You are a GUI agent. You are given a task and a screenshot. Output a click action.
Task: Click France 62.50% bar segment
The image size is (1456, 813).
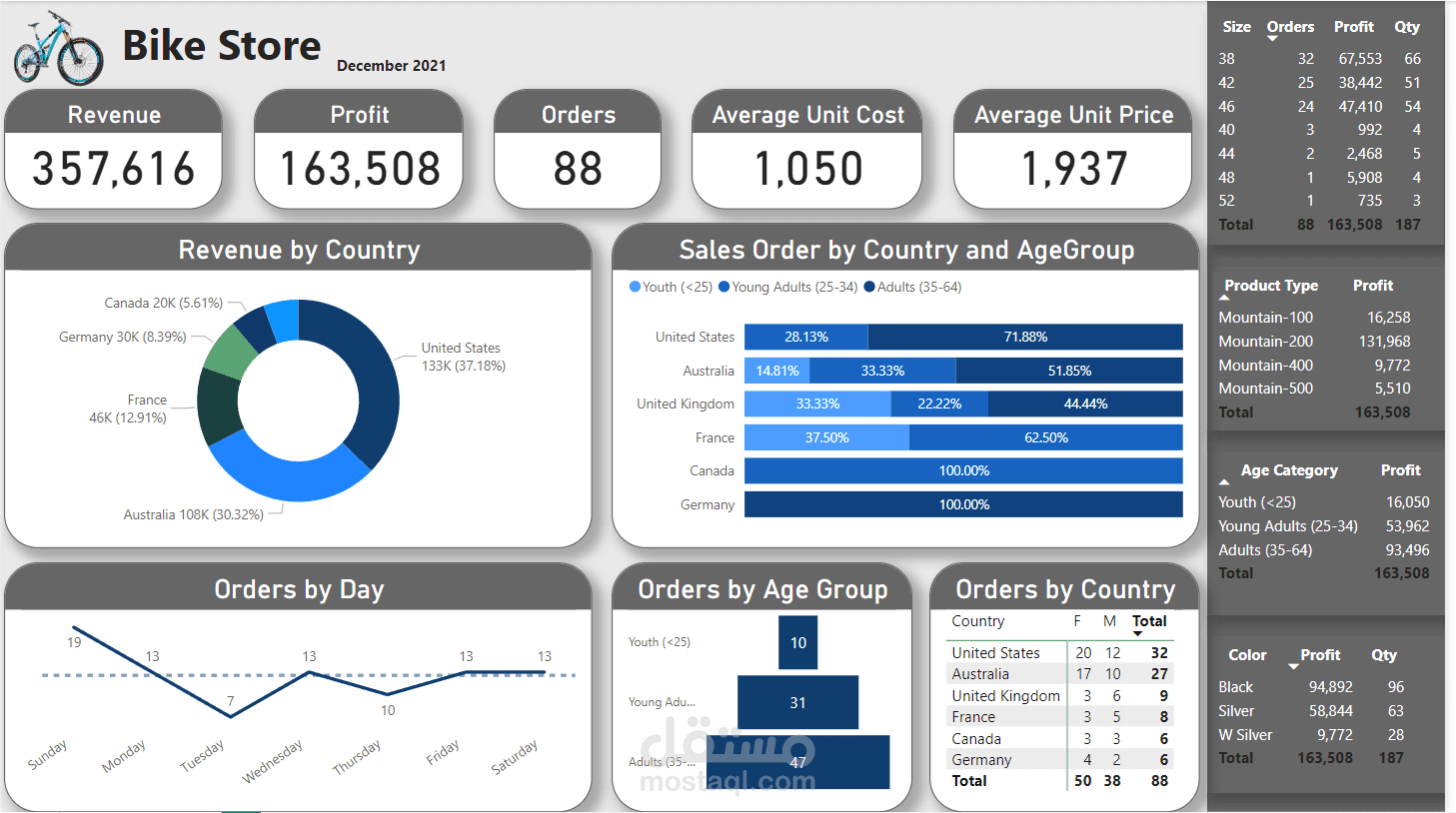1046,437
